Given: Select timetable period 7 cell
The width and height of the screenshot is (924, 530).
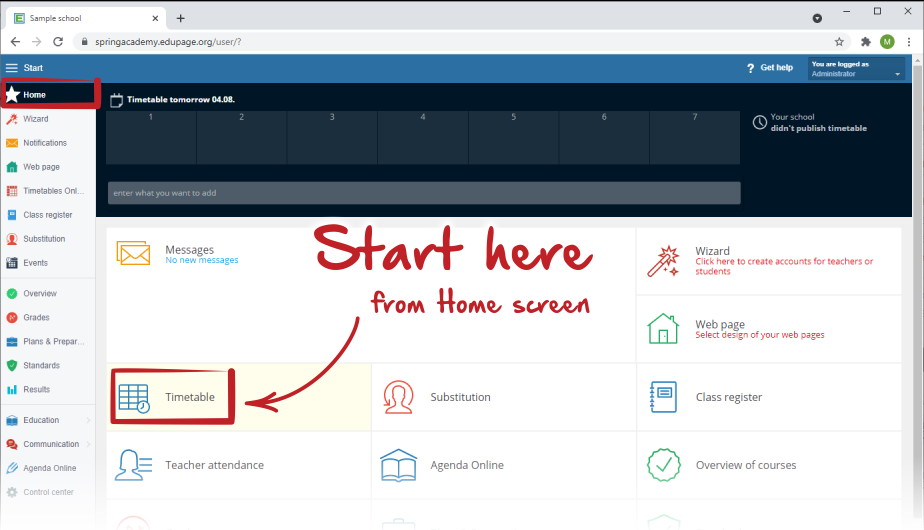Looking at the screenshot, I should (695, 137).
